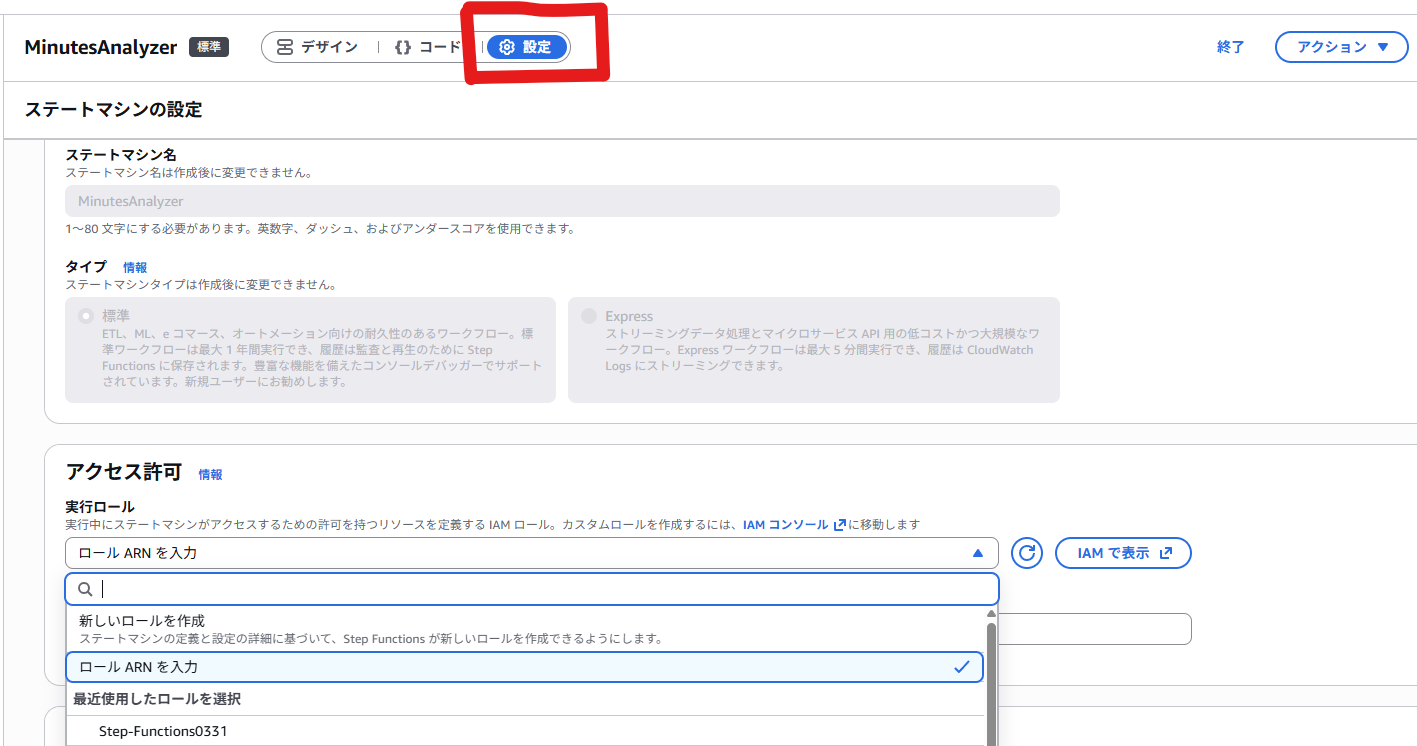
Task: Open the コード tab
Action: [428, 47]
